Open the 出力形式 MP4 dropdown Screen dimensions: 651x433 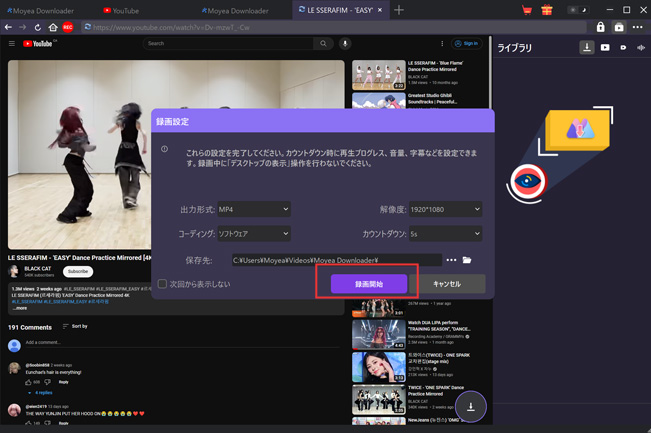point(254,210)
